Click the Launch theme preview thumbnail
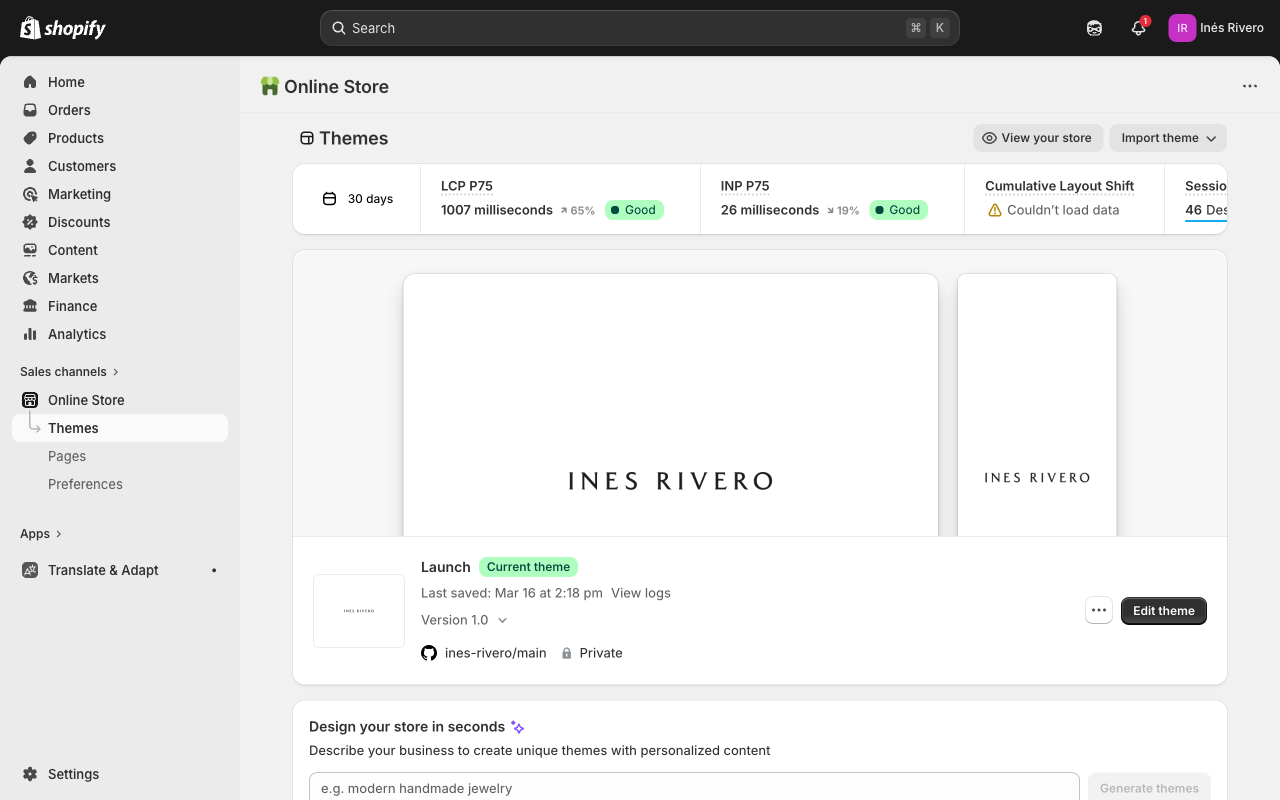The height and width of the screenshot is (800, 1280). coord(358,610)
